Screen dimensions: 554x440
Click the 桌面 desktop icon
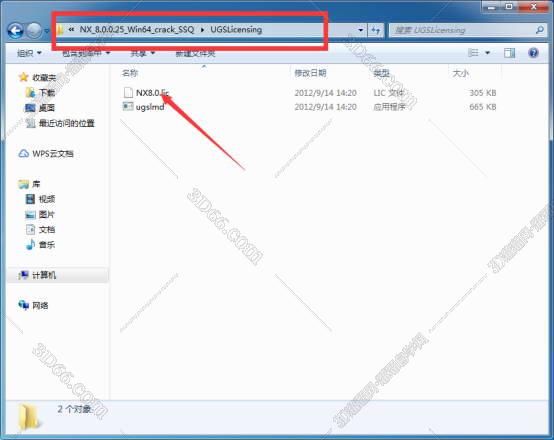tap(30, 108)
